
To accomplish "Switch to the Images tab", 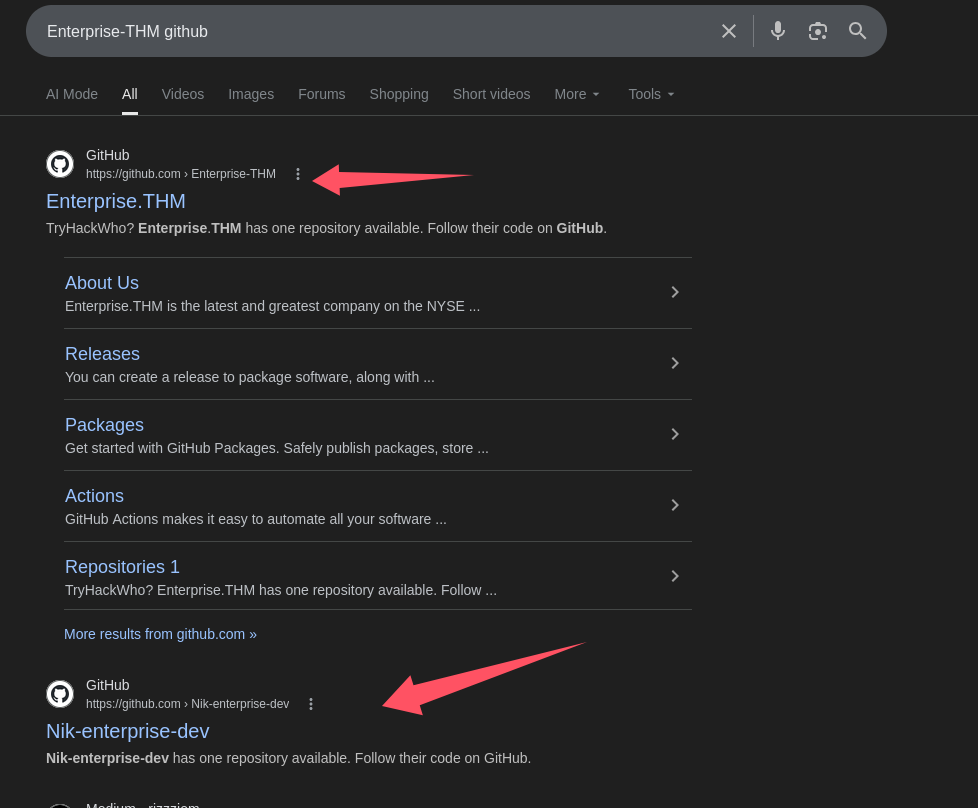I will pyautogui.click(x=251, y=94).
